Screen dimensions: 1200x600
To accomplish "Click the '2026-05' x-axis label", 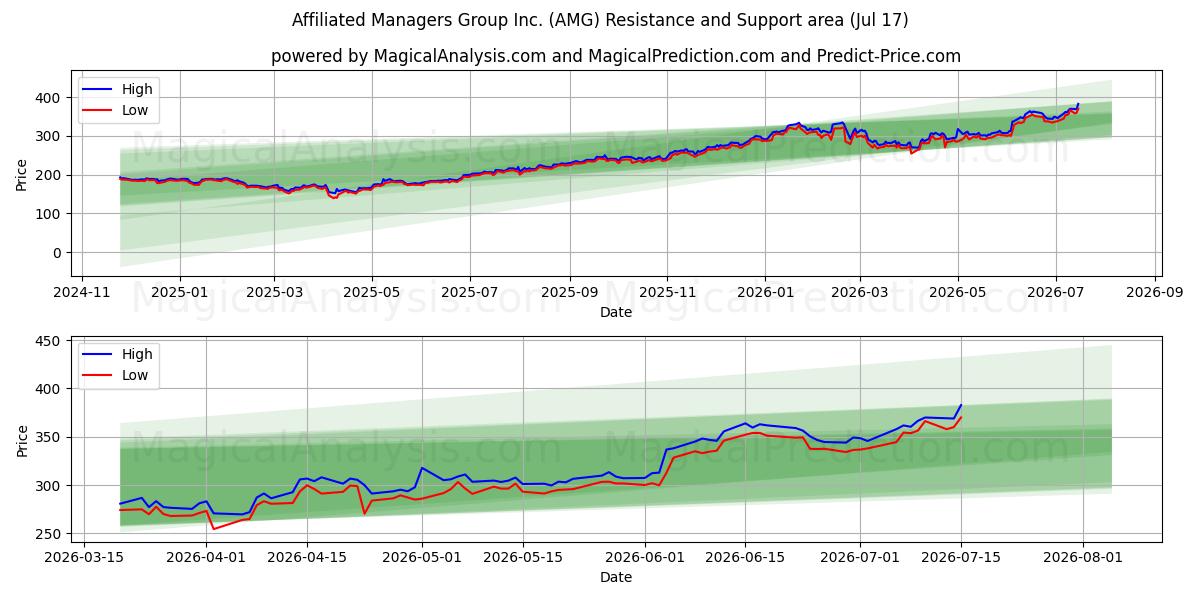I will [958, 293].
